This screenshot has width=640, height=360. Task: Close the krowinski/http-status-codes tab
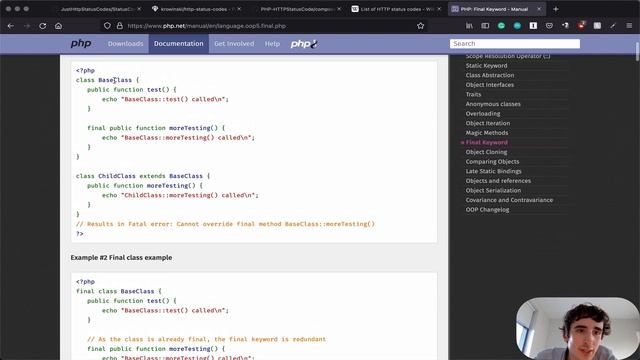[x=239, y=9]
